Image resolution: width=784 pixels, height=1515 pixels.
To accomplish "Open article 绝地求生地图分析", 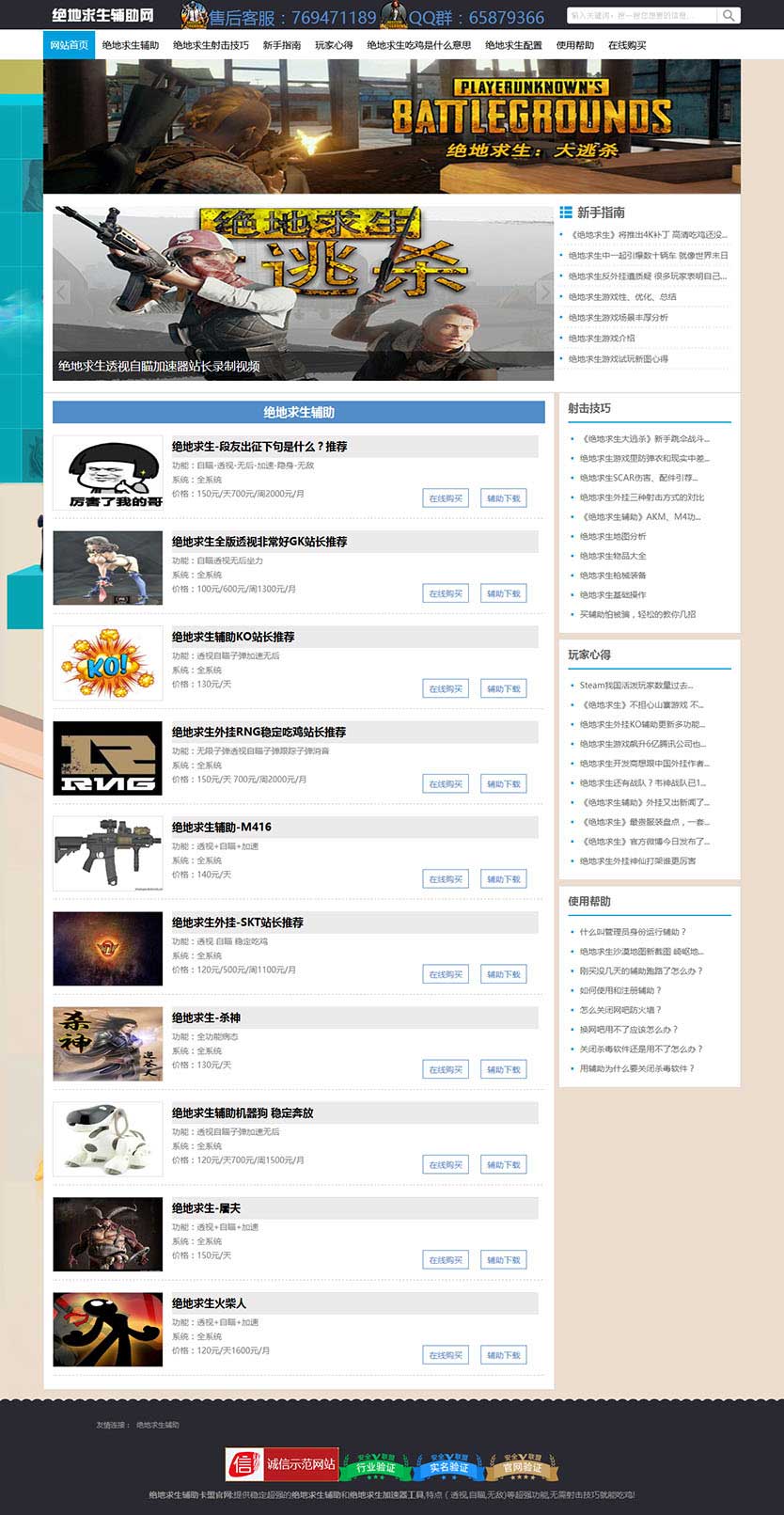I will point(613,536).
